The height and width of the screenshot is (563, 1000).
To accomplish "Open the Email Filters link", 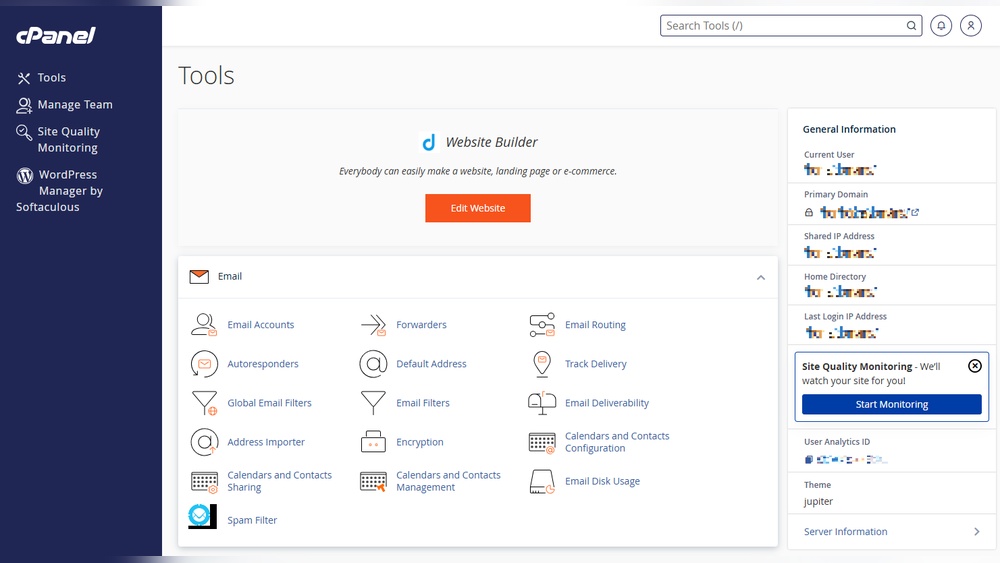I will click(x=423, y=403).
